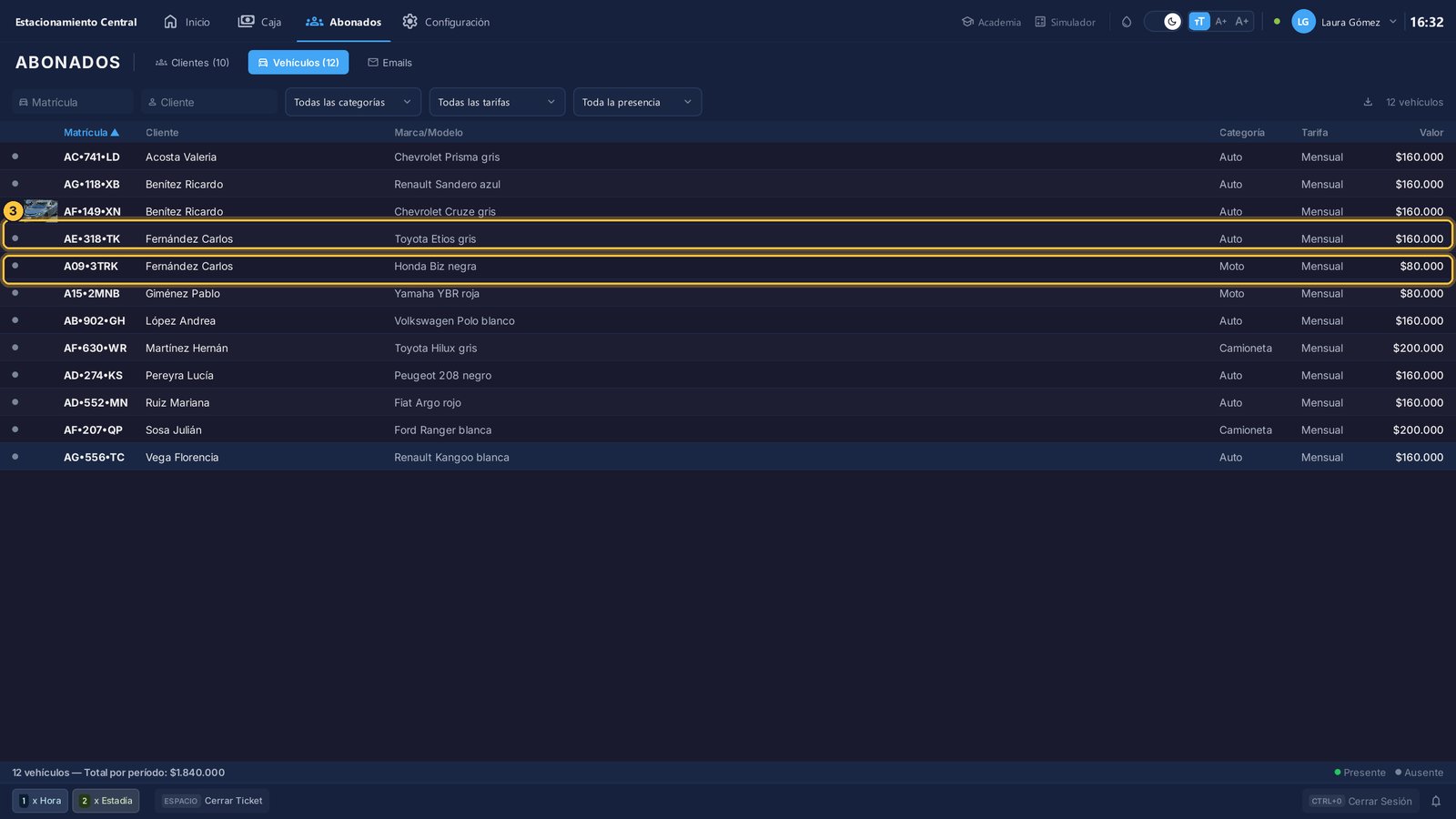This screenshot has height=819, width=1456.
Task: Click the Inicio home icon
Action: (x=170, y=21)
